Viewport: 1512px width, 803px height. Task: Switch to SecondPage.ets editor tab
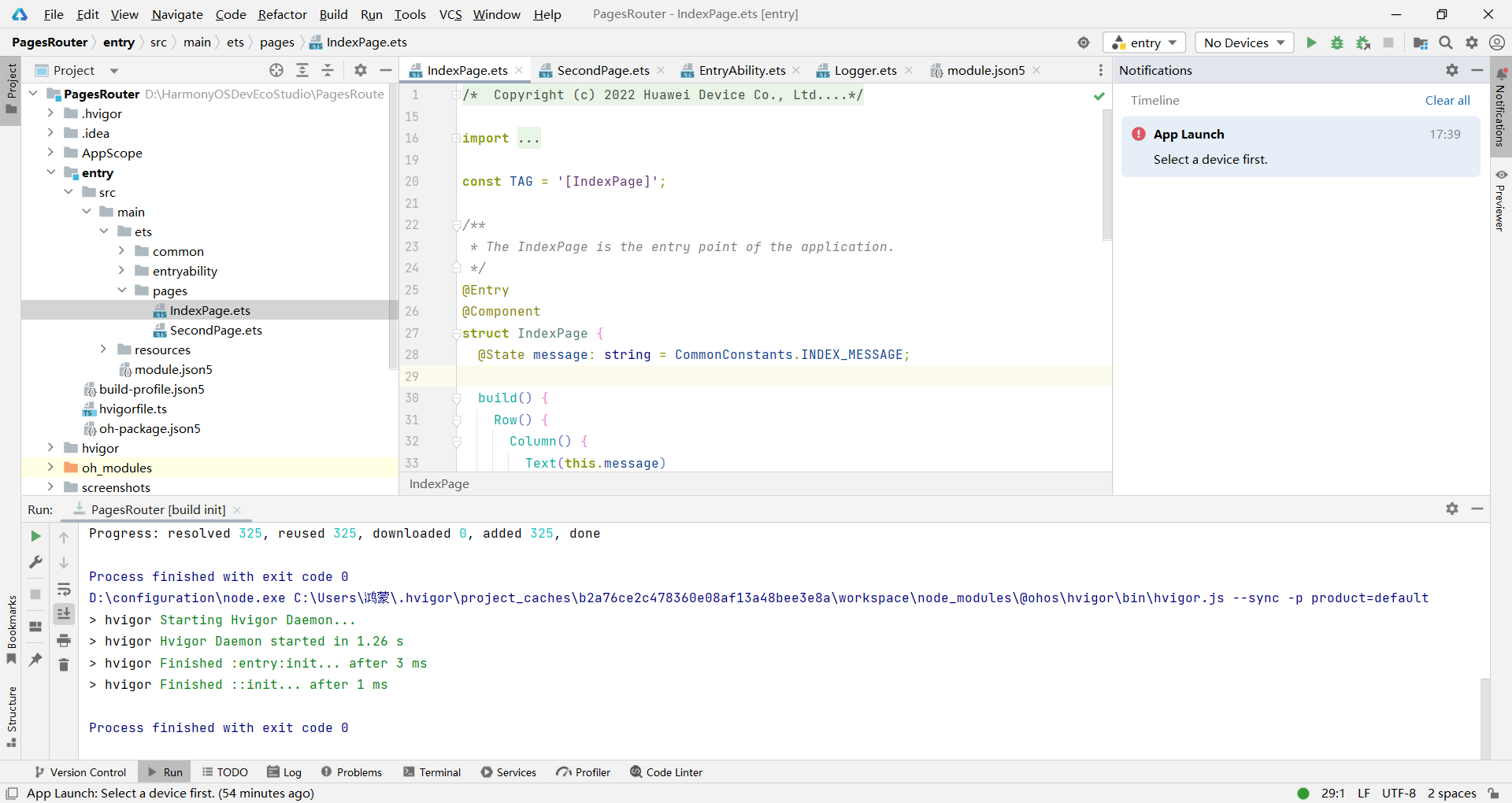[x=603, y=70]
